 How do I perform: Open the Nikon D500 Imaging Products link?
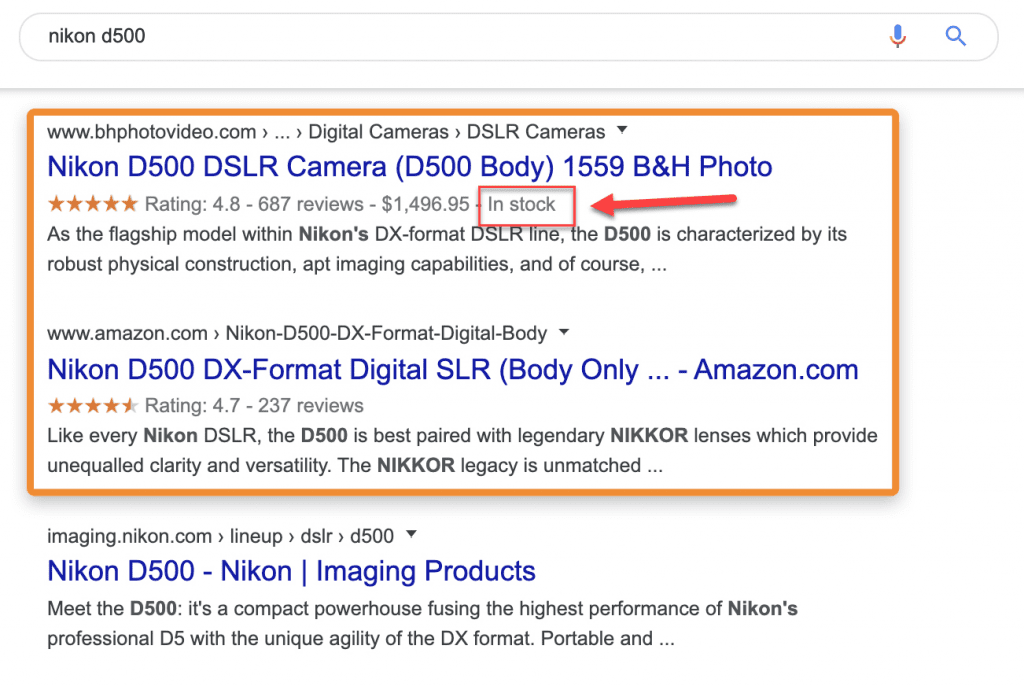tap(291, 571)
